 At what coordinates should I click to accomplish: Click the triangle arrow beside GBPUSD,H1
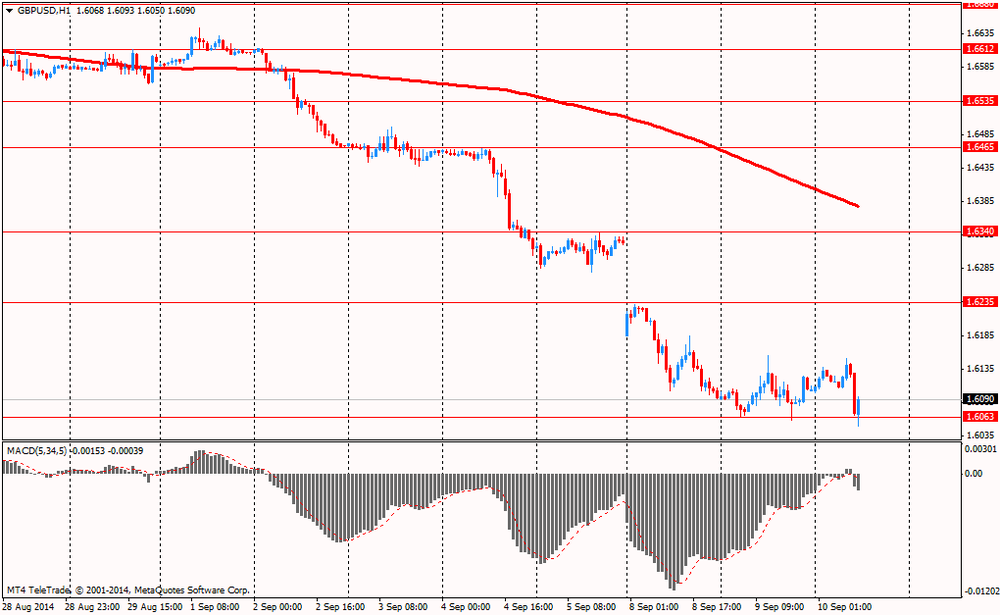coord(9,11)
